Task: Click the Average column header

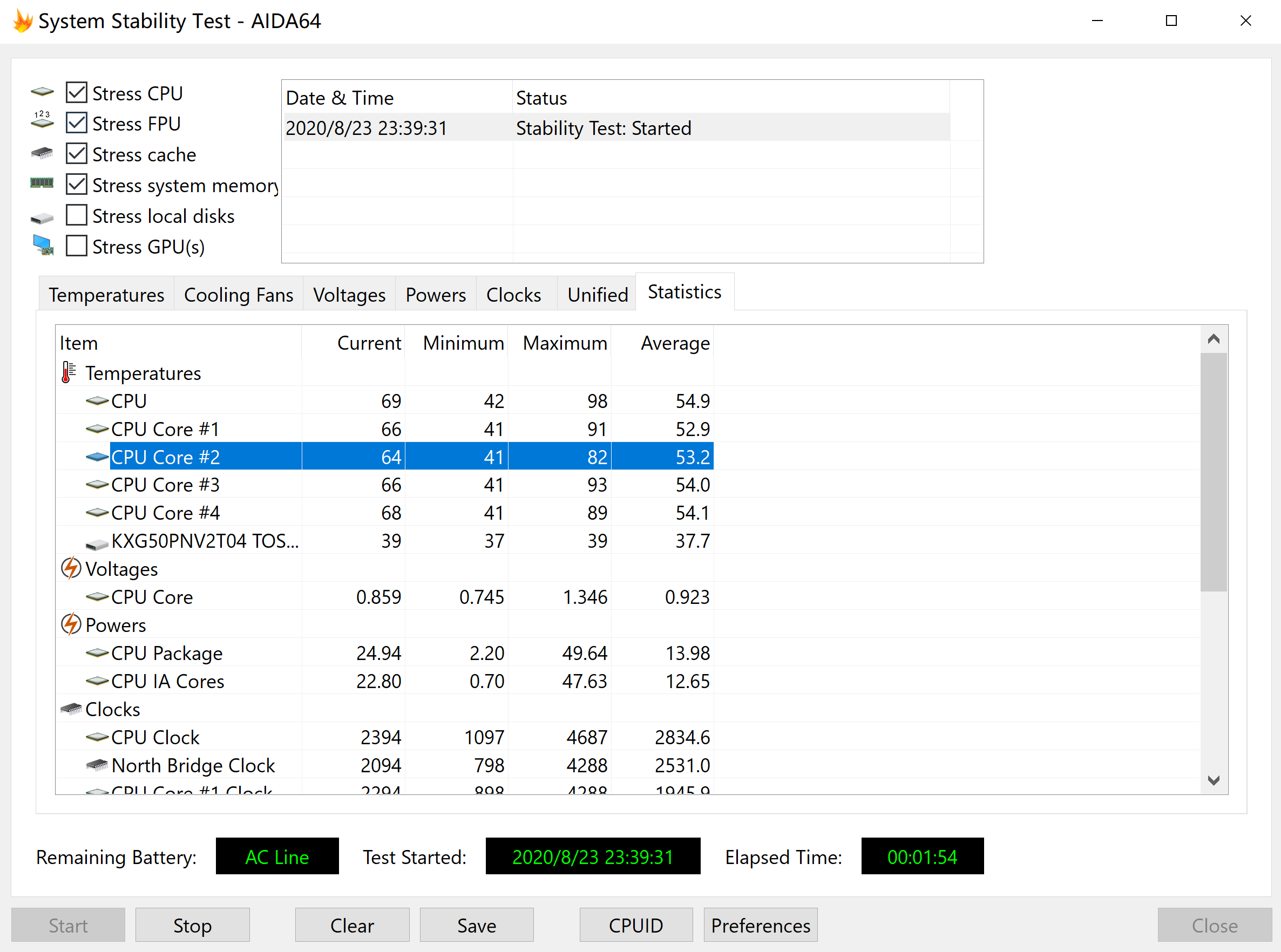Action: 663,343
